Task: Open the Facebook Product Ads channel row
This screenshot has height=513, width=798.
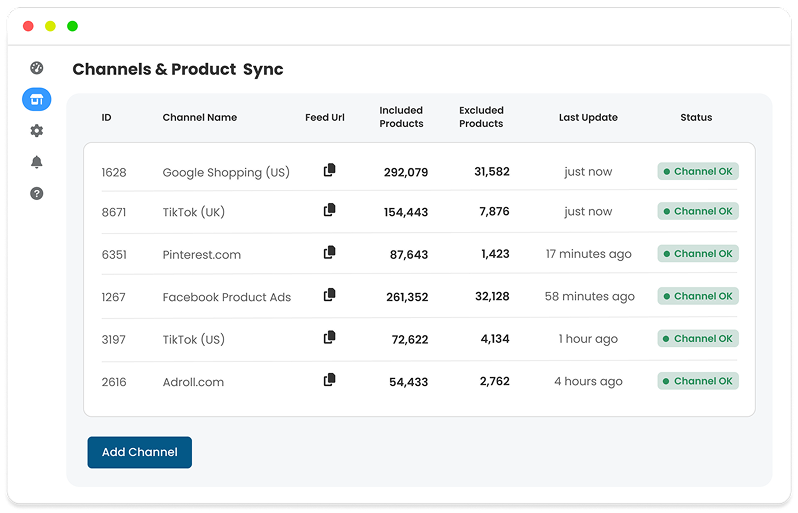Action: click(x=227, y=297)
